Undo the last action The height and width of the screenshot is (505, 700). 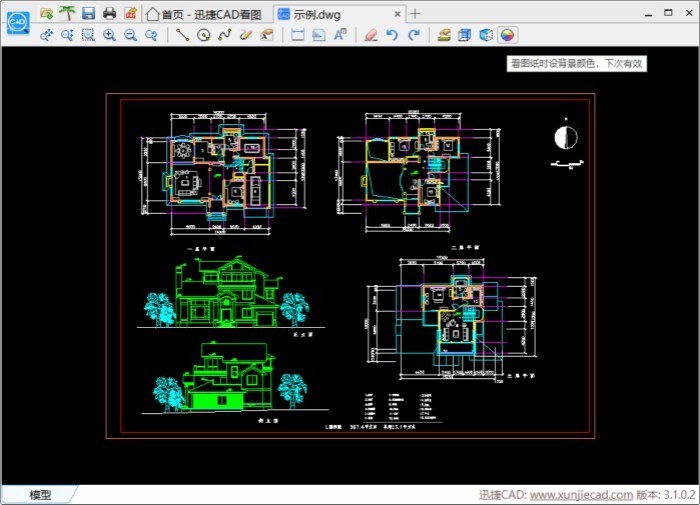[x=392, y=35]
